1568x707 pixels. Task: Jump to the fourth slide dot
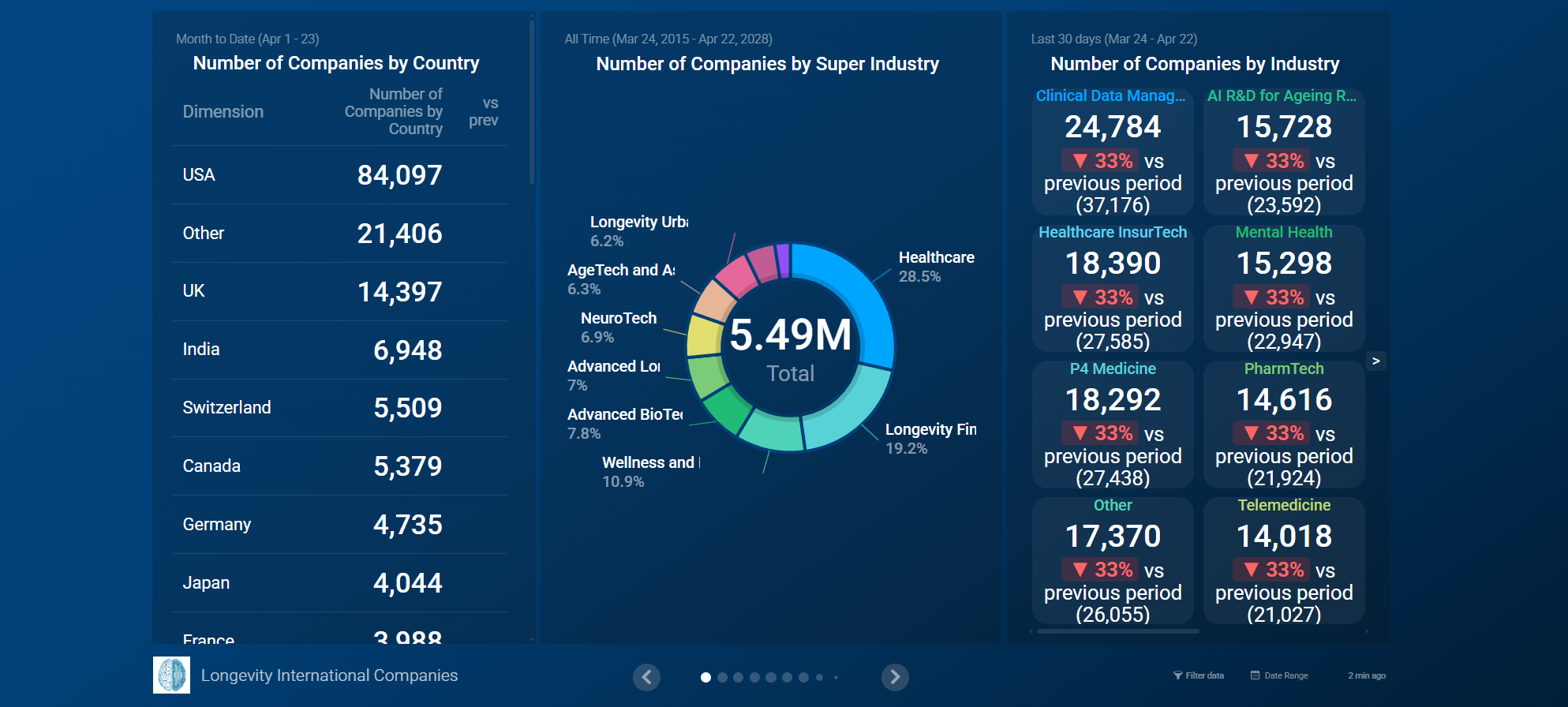754,677
